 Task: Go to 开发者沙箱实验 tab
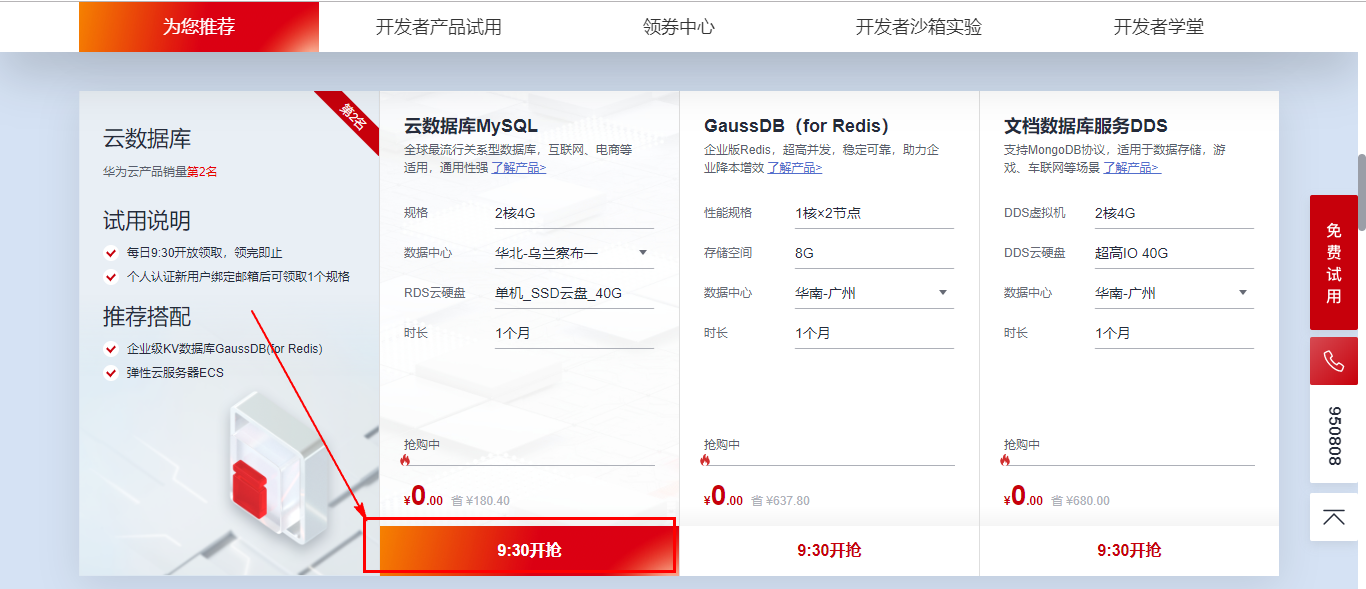[919, 27]
